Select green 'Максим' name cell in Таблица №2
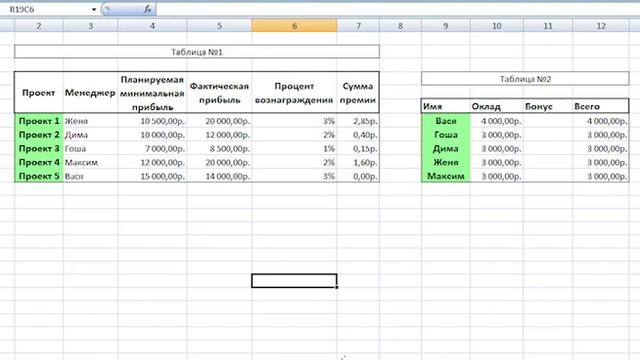This screenshot has width=640, height=360. [x=446, y=176]
